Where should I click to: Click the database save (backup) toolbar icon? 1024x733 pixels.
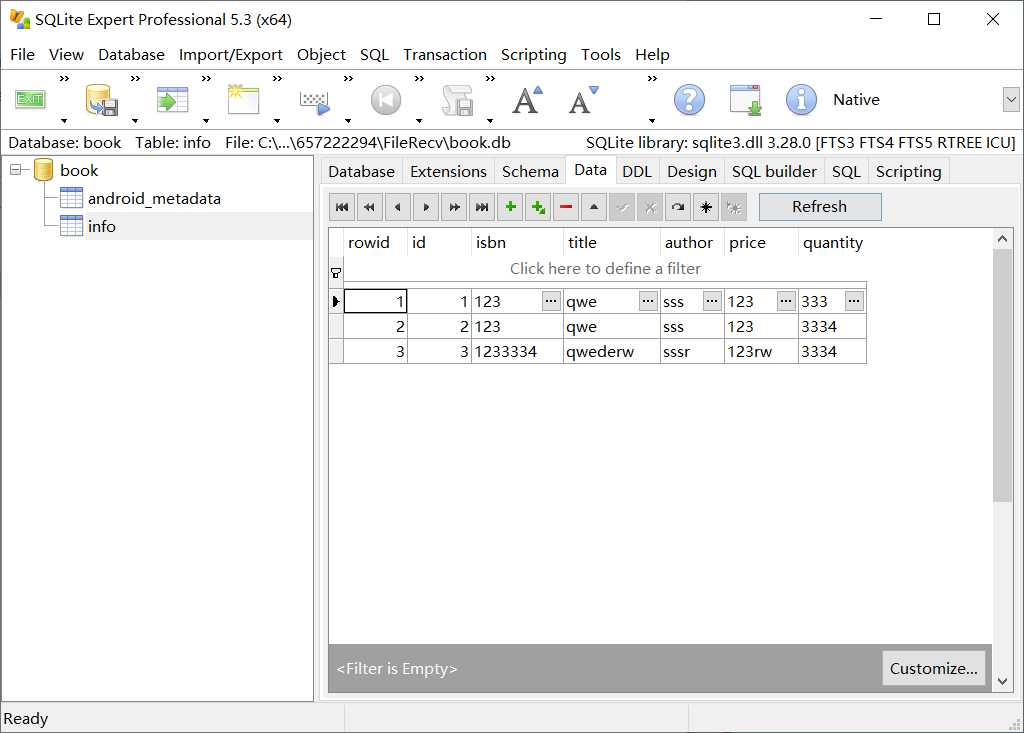point(101,100)
